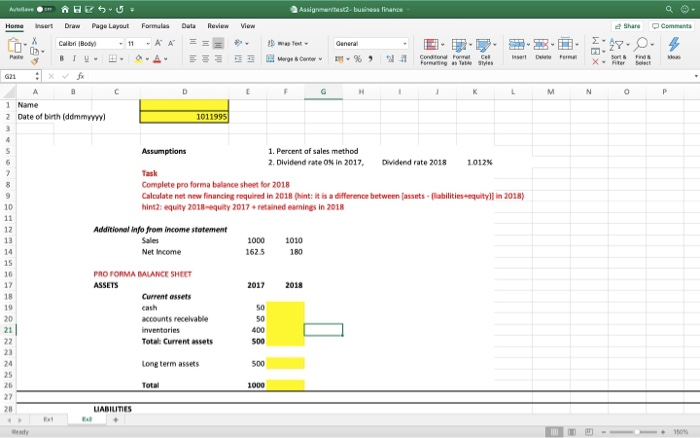The image size is (700, 438).
Task: Select the yellow Long term assets 2018 cell
Action: (286, 363)
